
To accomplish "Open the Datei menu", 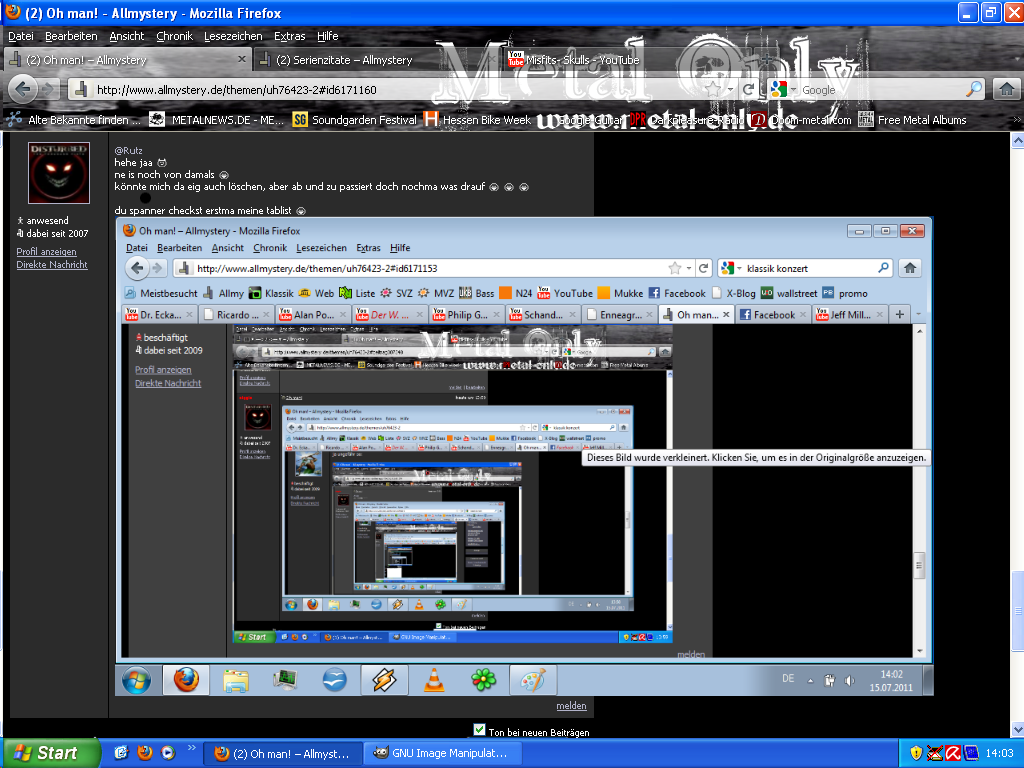I will tap(21, 36).
